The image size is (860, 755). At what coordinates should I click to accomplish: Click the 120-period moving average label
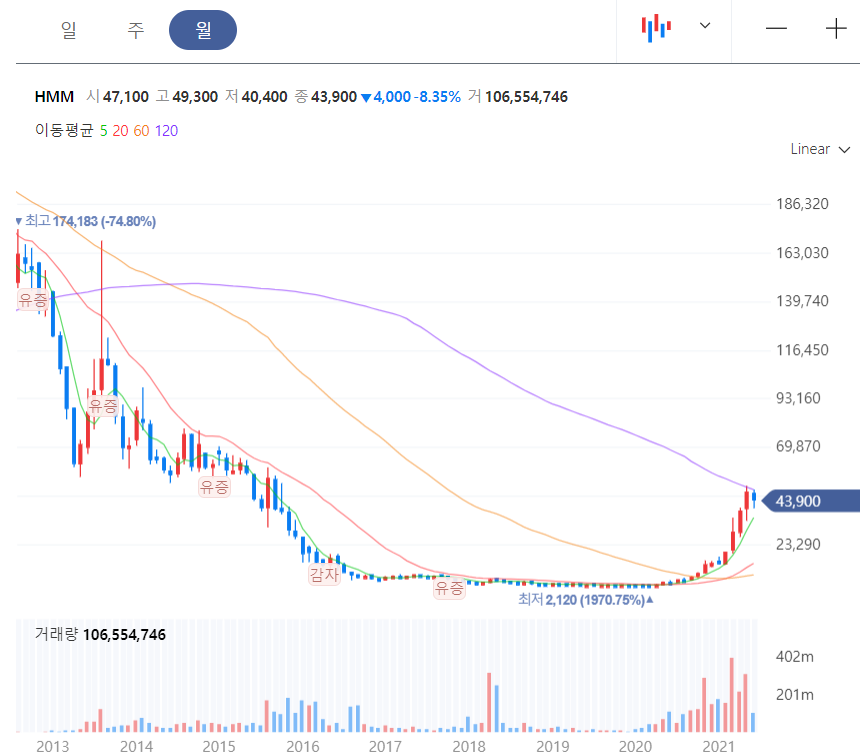(166, 130)
